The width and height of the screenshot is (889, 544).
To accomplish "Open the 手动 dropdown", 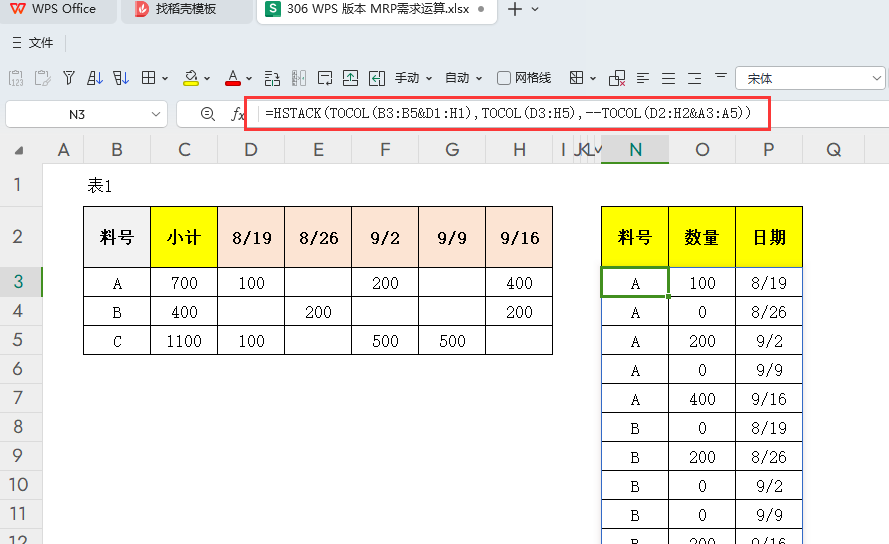I will (414, 78).
